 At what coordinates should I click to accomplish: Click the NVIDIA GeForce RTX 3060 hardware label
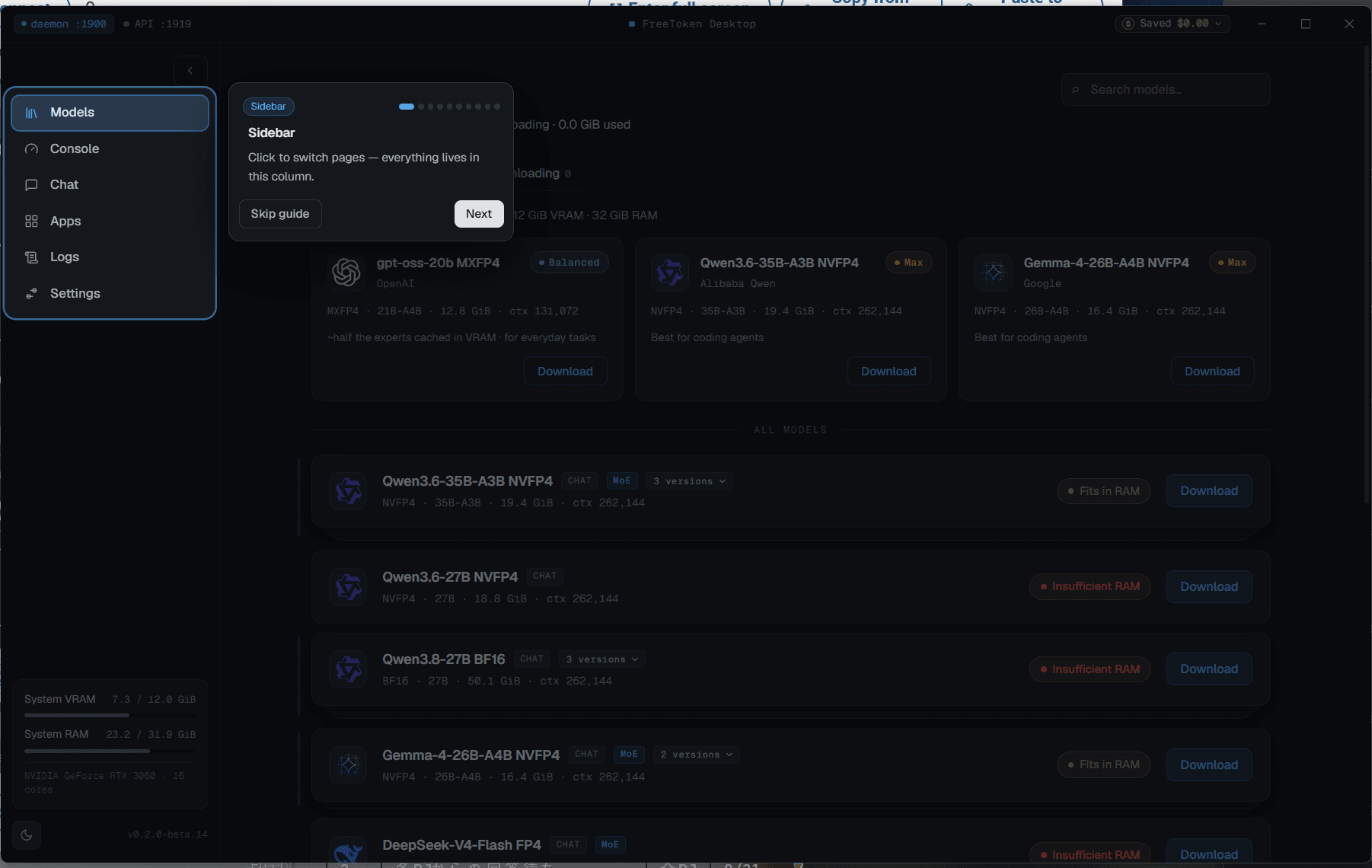pyautogui.click(x=104, y=783)
